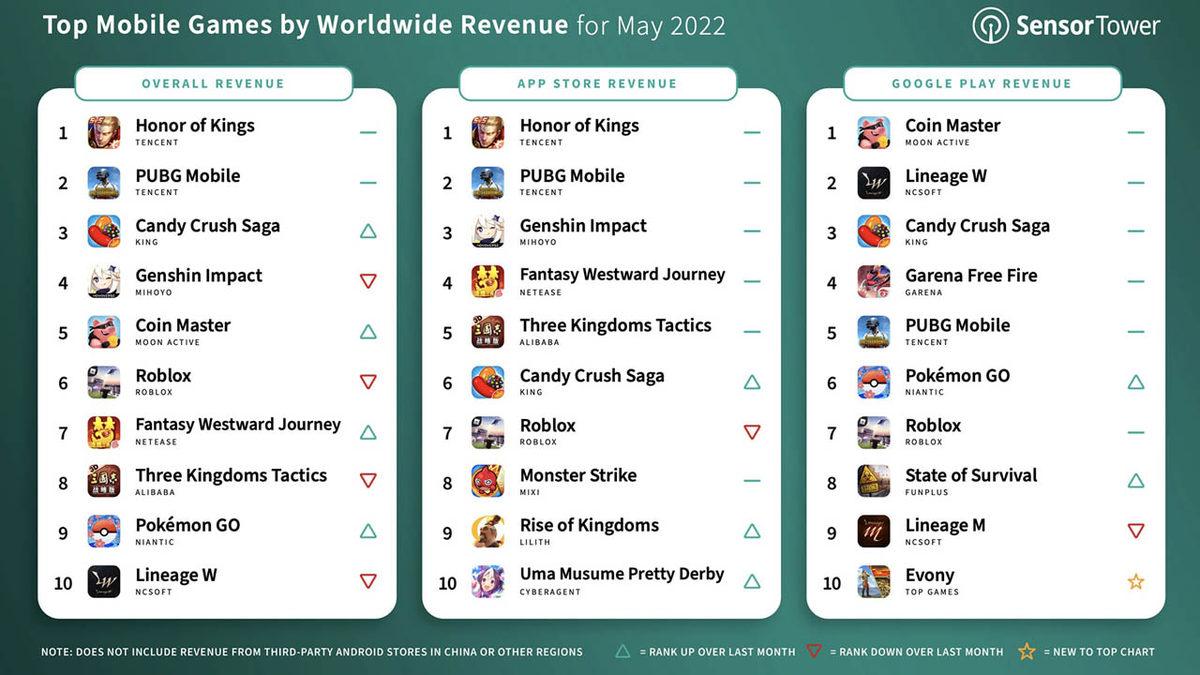1200x675 pixels.
Task: Click the red down arrow beside Lineage M
Action: click(1136, 531)
